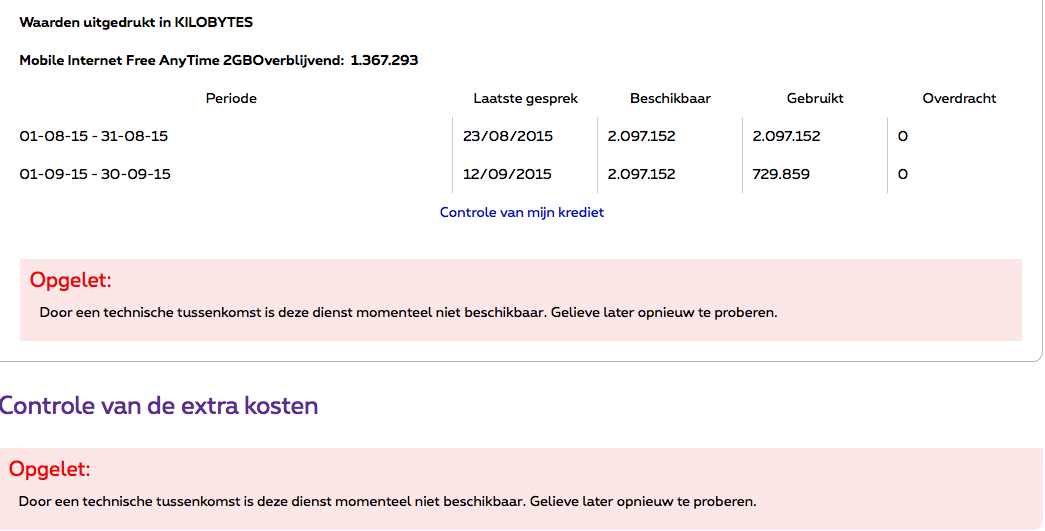1045x531 pixels.
Task: Select the 'Beschikbaar' column header
Action: [x=670, y=98]
